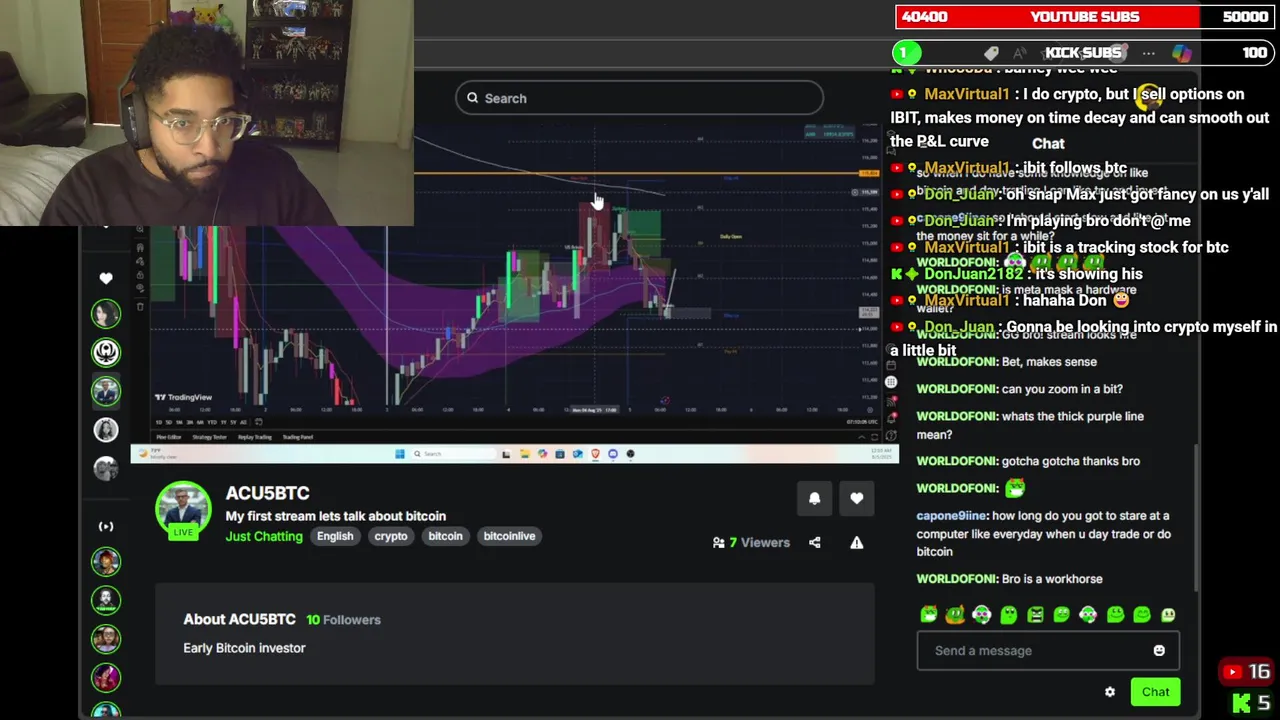Image resolution: width=1280 pixels, height=720 pixels.
Task: Insert the angry square face emote
Action: (x=1035, y=614)
